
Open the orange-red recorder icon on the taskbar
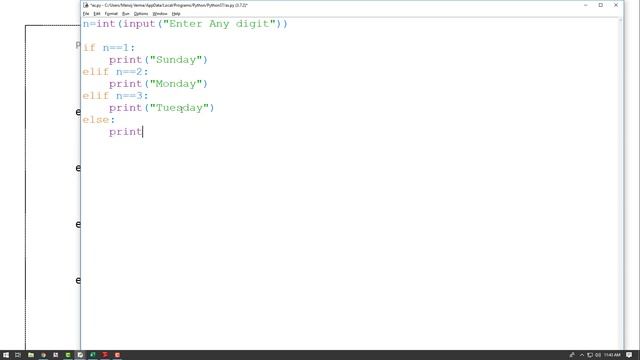coord(118,355)
